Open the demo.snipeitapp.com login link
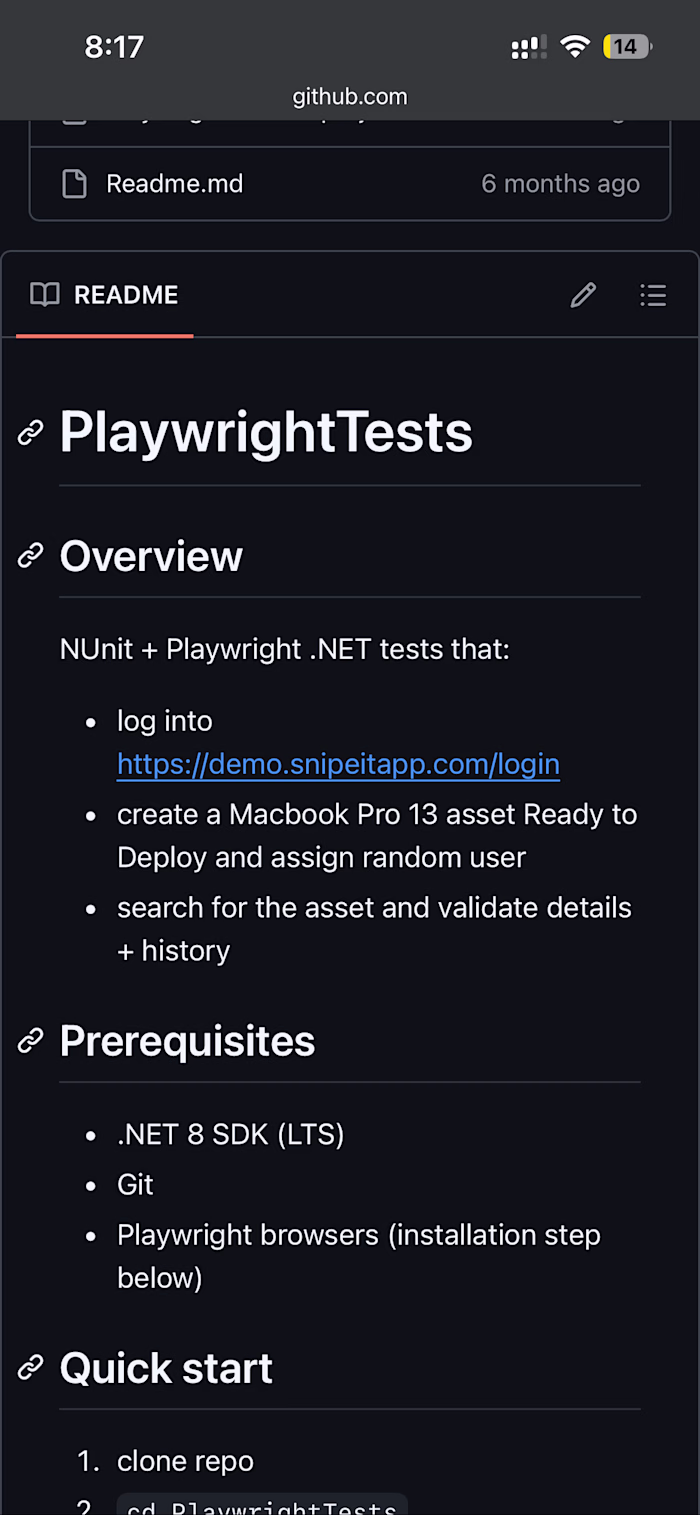 click(x=338, y=763)
